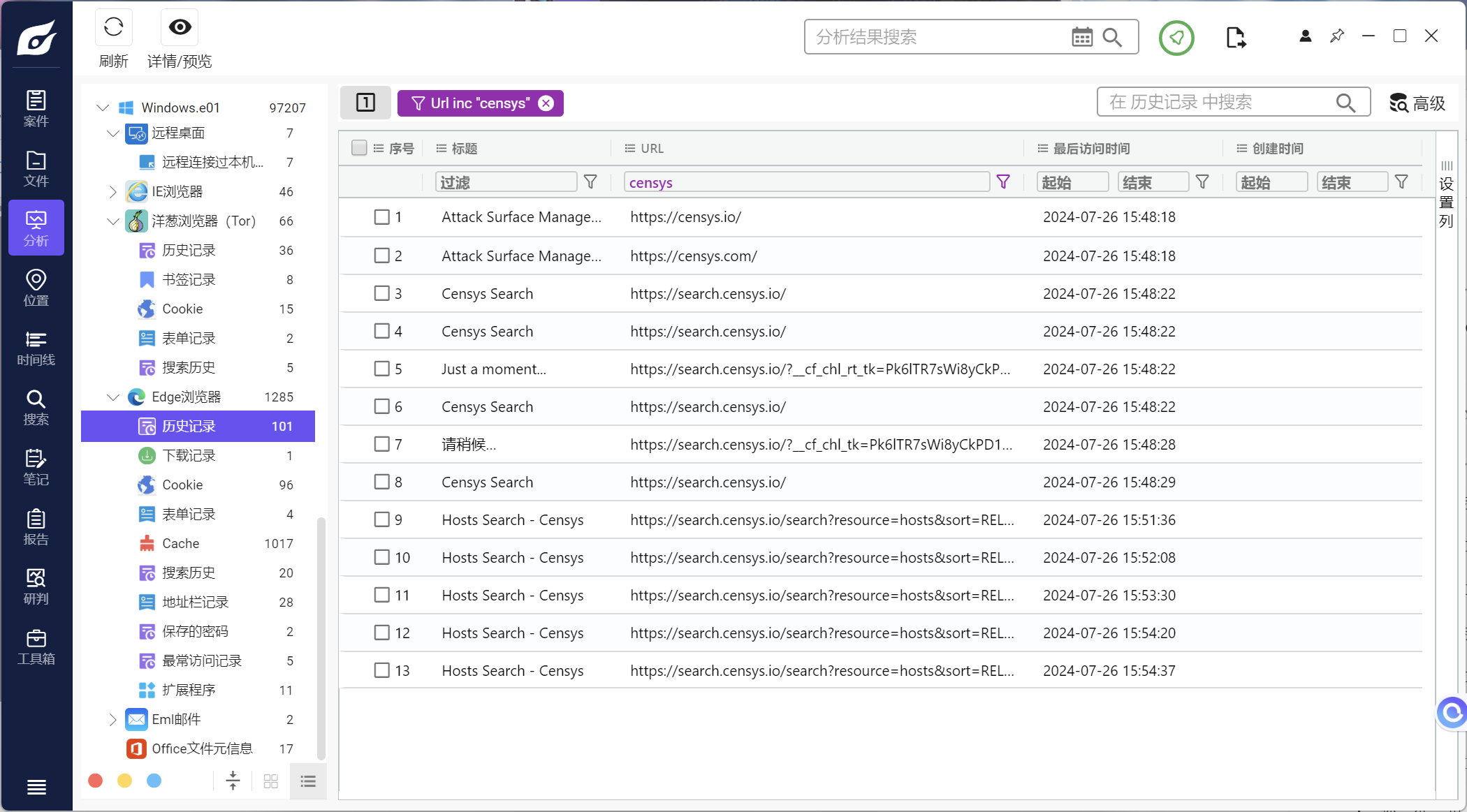The height and width of the screenshot is (812, 1467).
Task: Remove the Url inc "censys" filter tag
Action: pyautogui.click(x=546, y=103)
